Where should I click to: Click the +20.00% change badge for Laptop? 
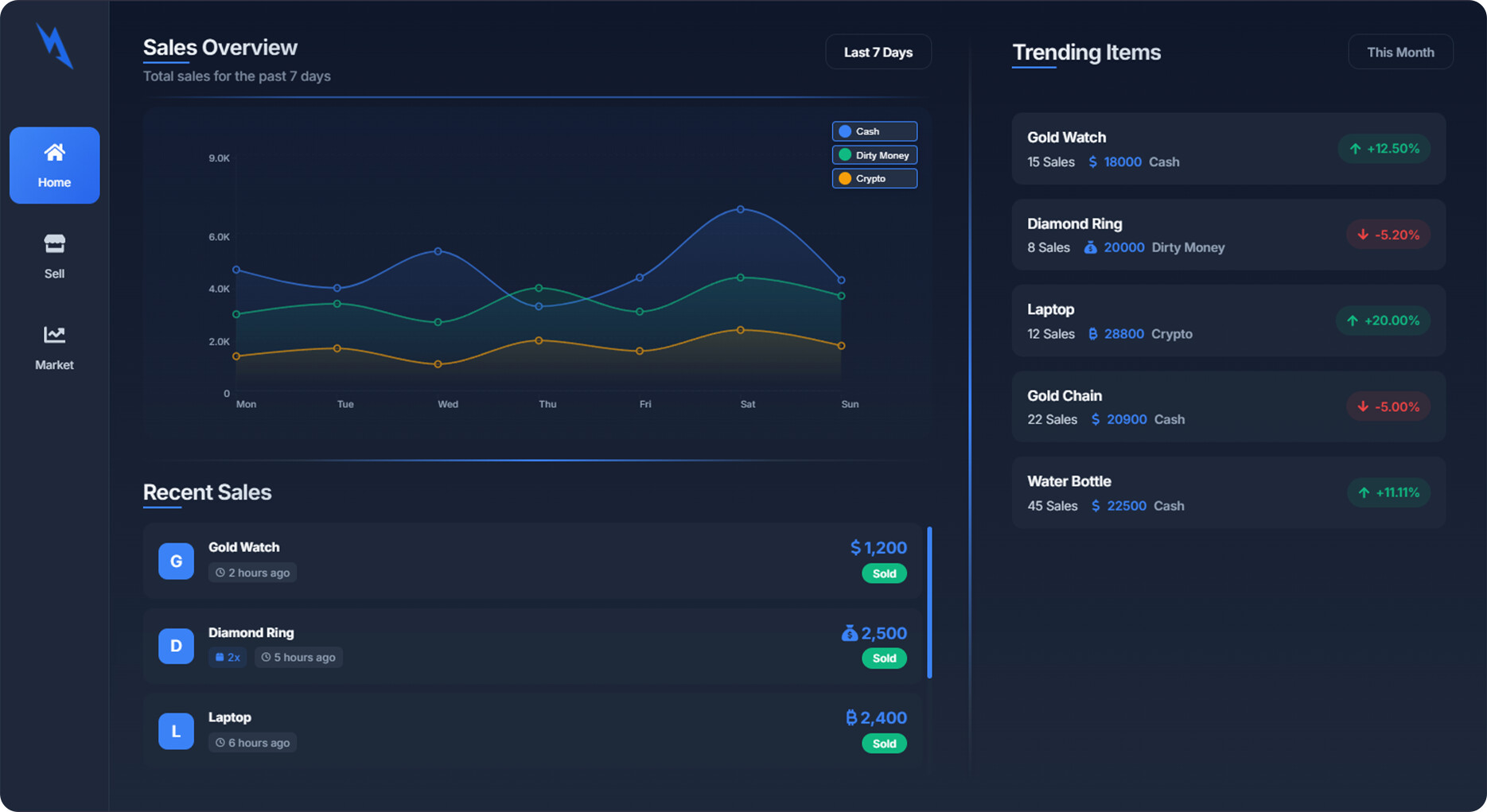click(x=1383, y=321)
